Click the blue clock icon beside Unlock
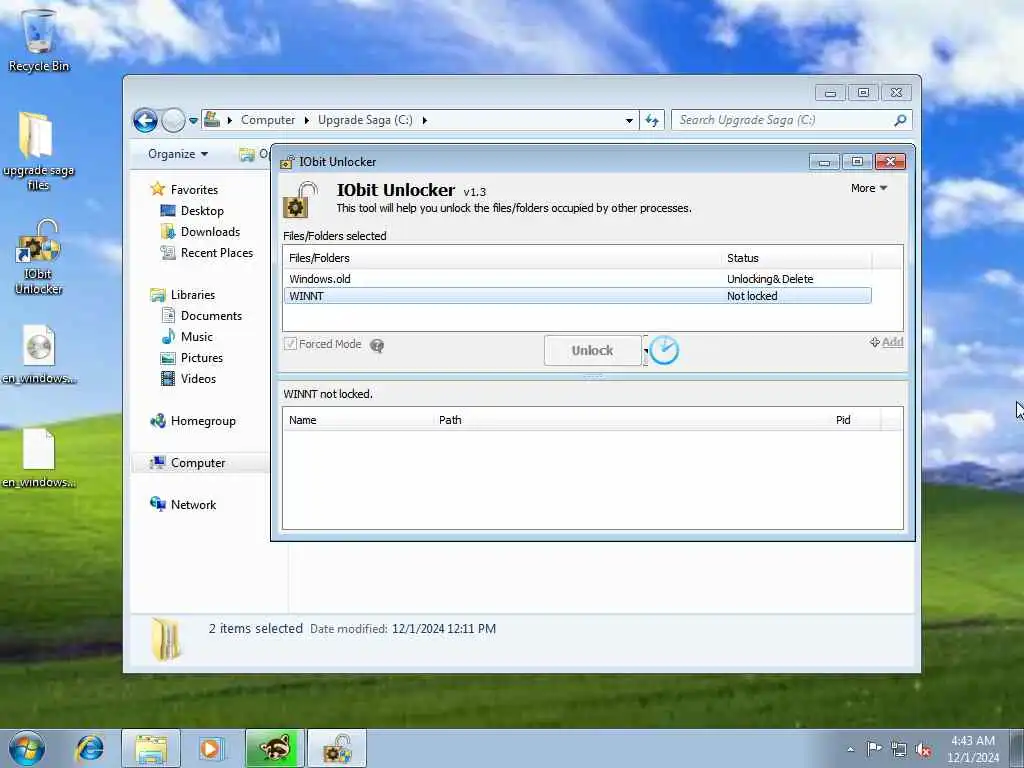 coord(665,351)
